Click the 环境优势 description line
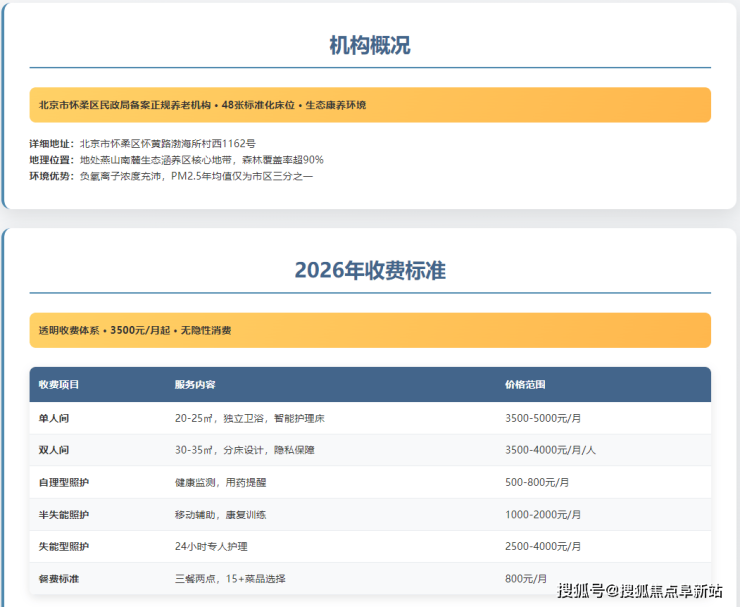The width and height of the screenshot is (740, 607). pyautogui.click(x=171, y=176)
